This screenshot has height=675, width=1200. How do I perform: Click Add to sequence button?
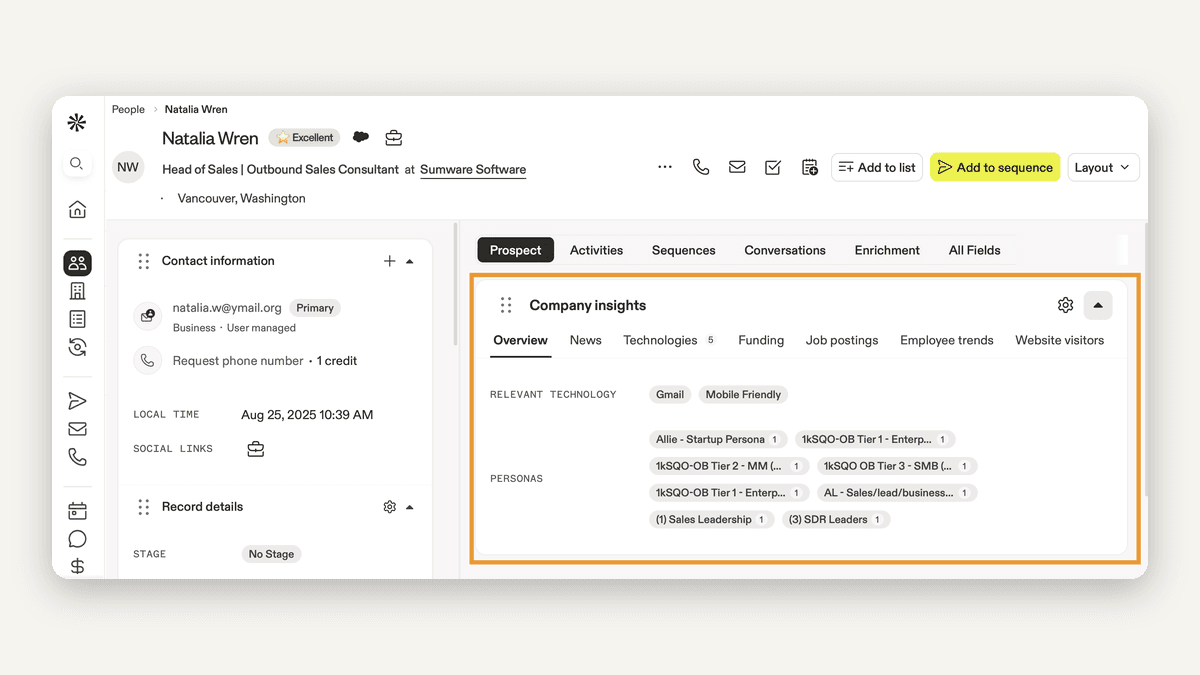click(x=995, y=167)
